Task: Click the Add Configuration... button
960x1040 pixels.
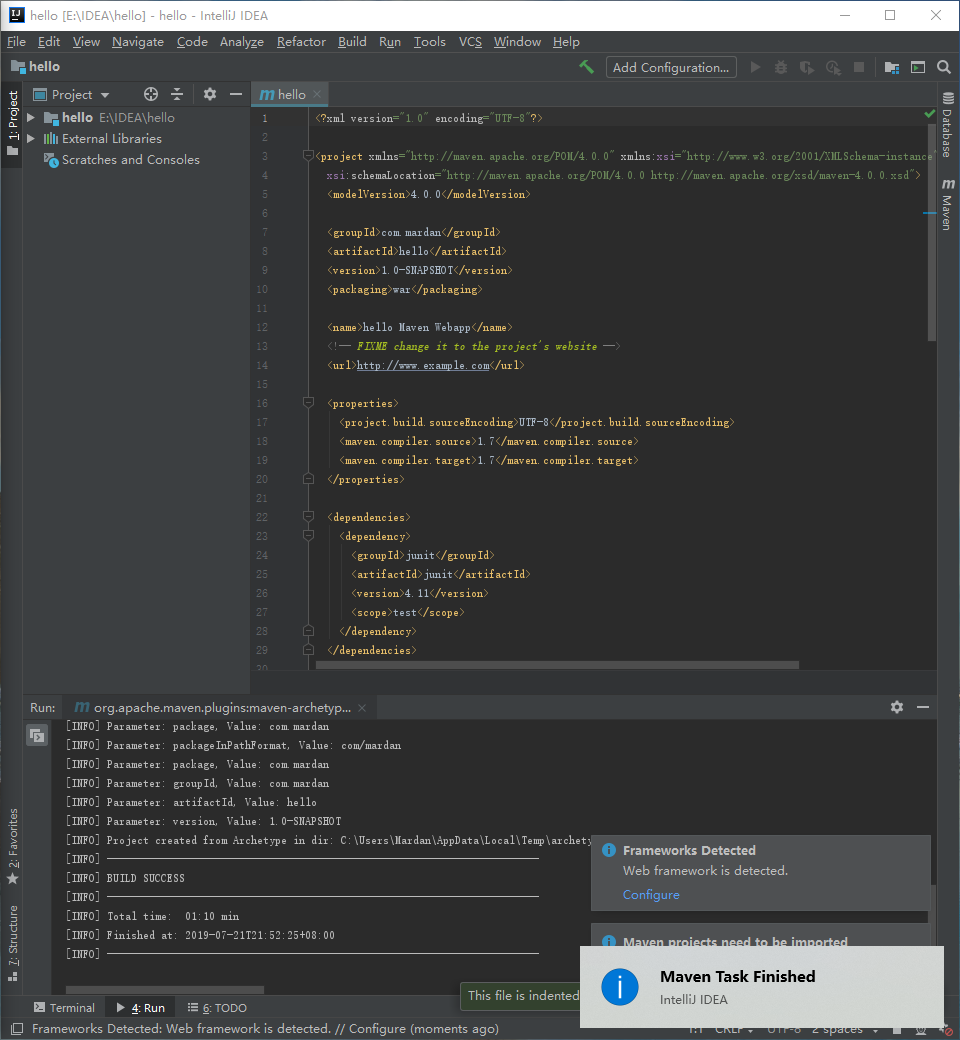Action: point(671,67)
